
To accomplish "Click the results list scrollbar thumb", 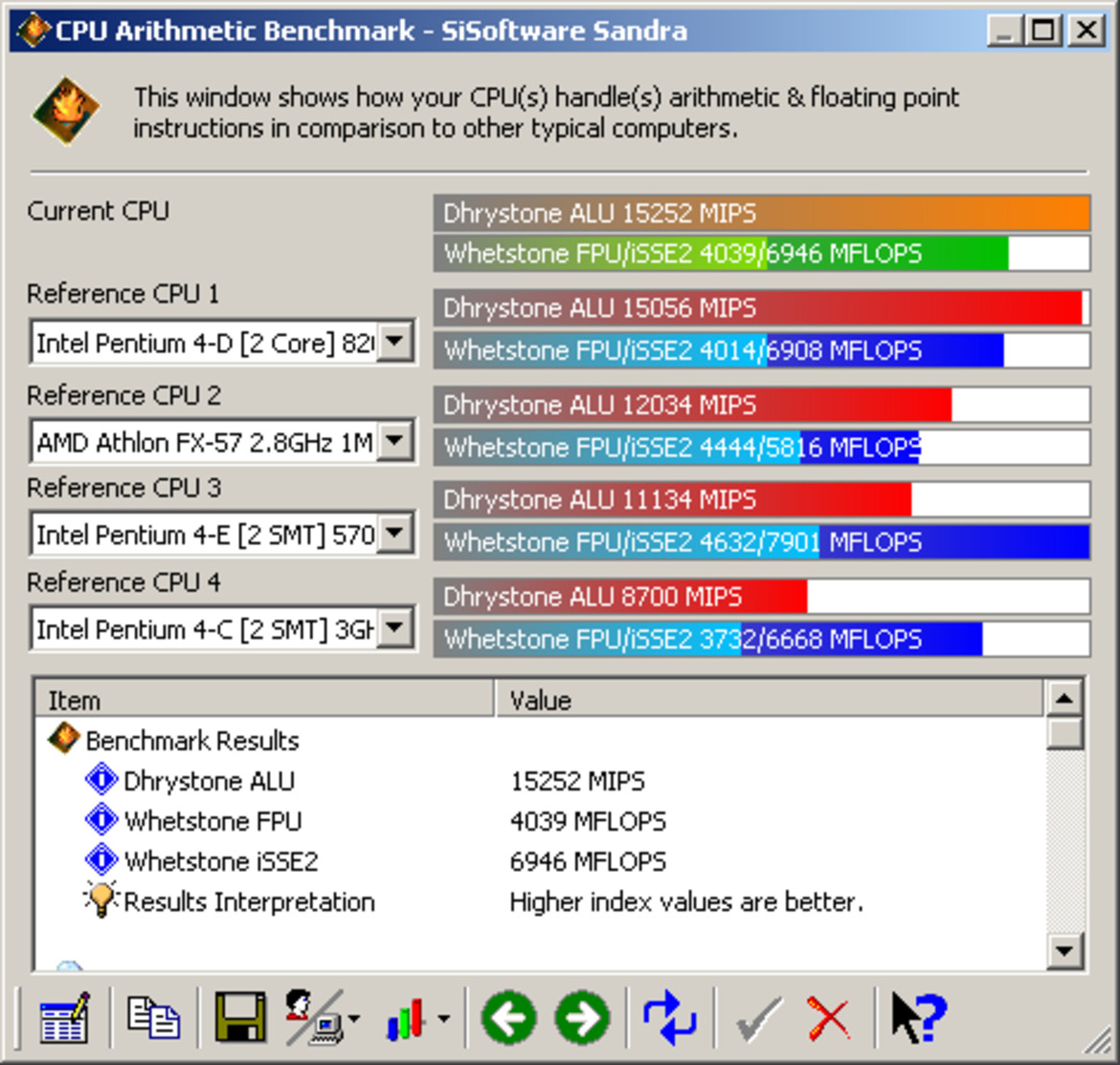I will coord(1064,732).
